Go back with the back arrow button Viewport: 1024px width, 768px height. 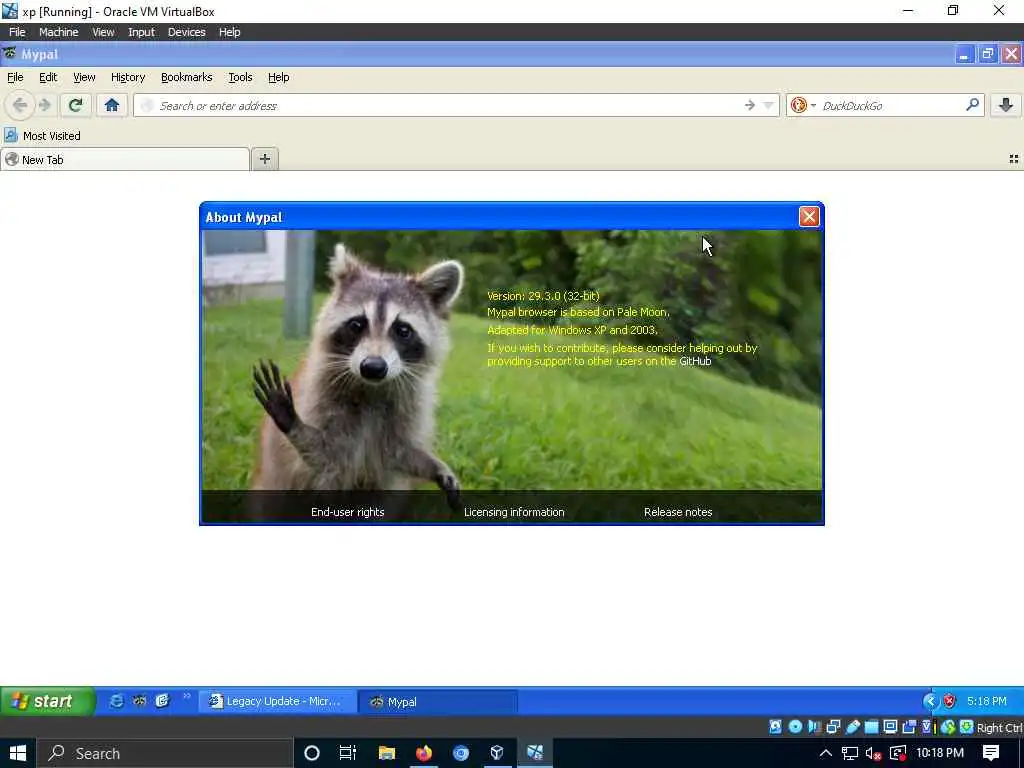(x=20, y=105)
